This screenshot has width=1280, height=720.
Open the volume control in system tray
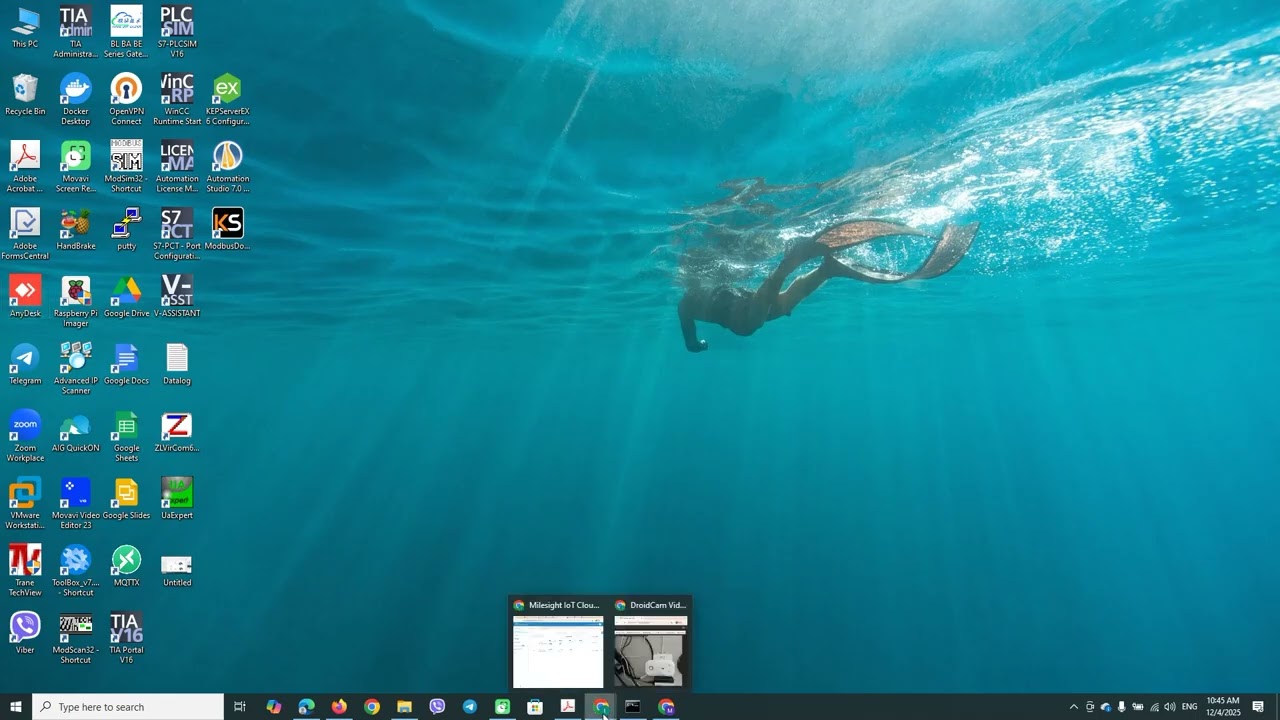point(1170,707)
